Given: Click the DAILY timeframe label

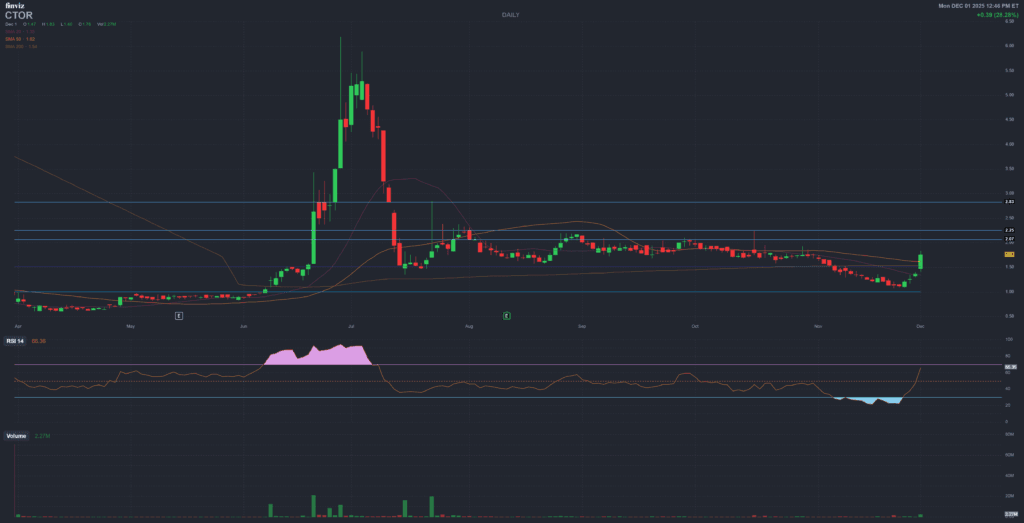Looking at the screenshot, I should (x=511, y=15).
